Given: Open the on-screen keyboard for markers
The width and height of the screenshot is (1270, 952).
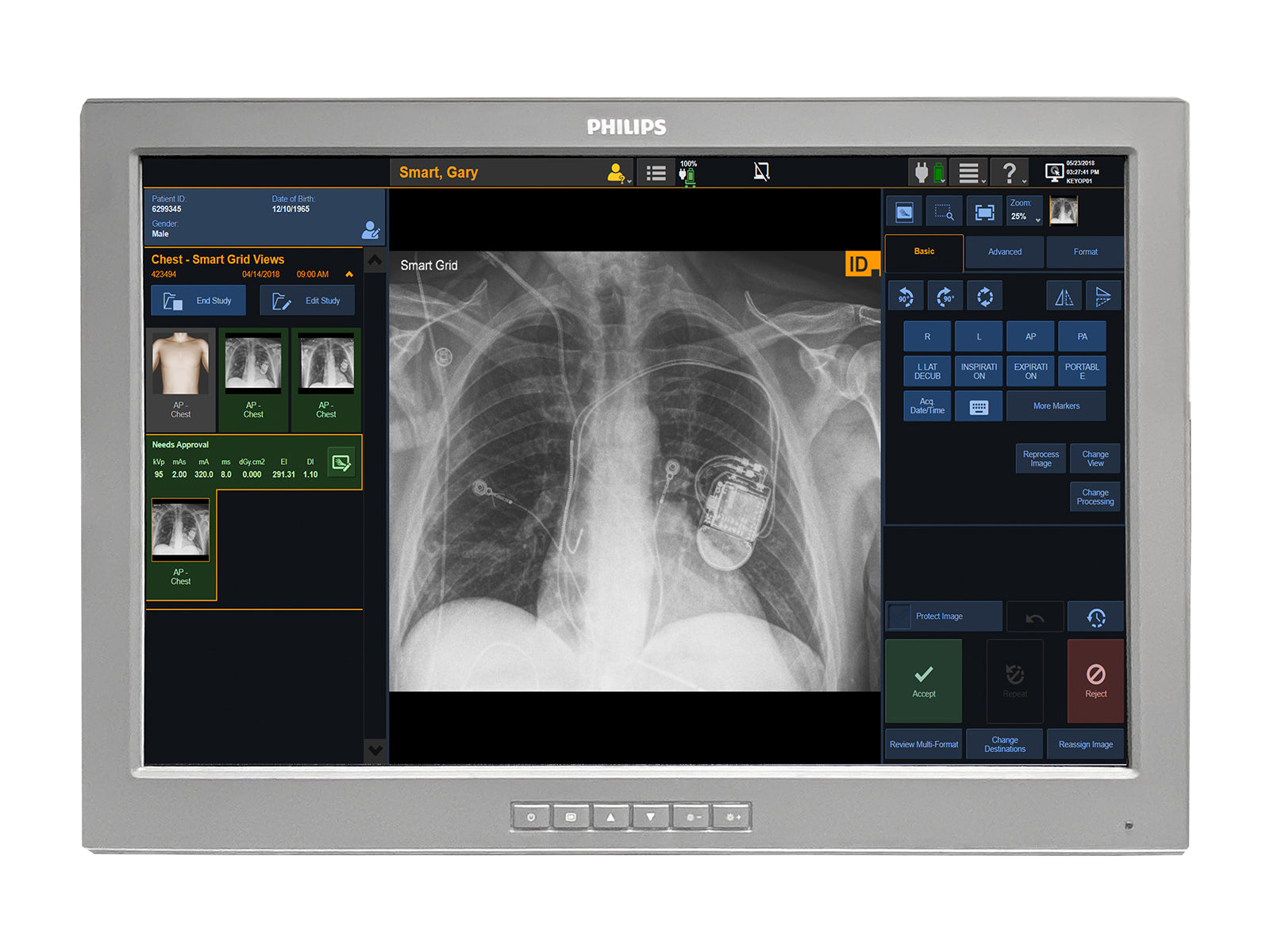Looking at the screenshot, I should 979,405.
